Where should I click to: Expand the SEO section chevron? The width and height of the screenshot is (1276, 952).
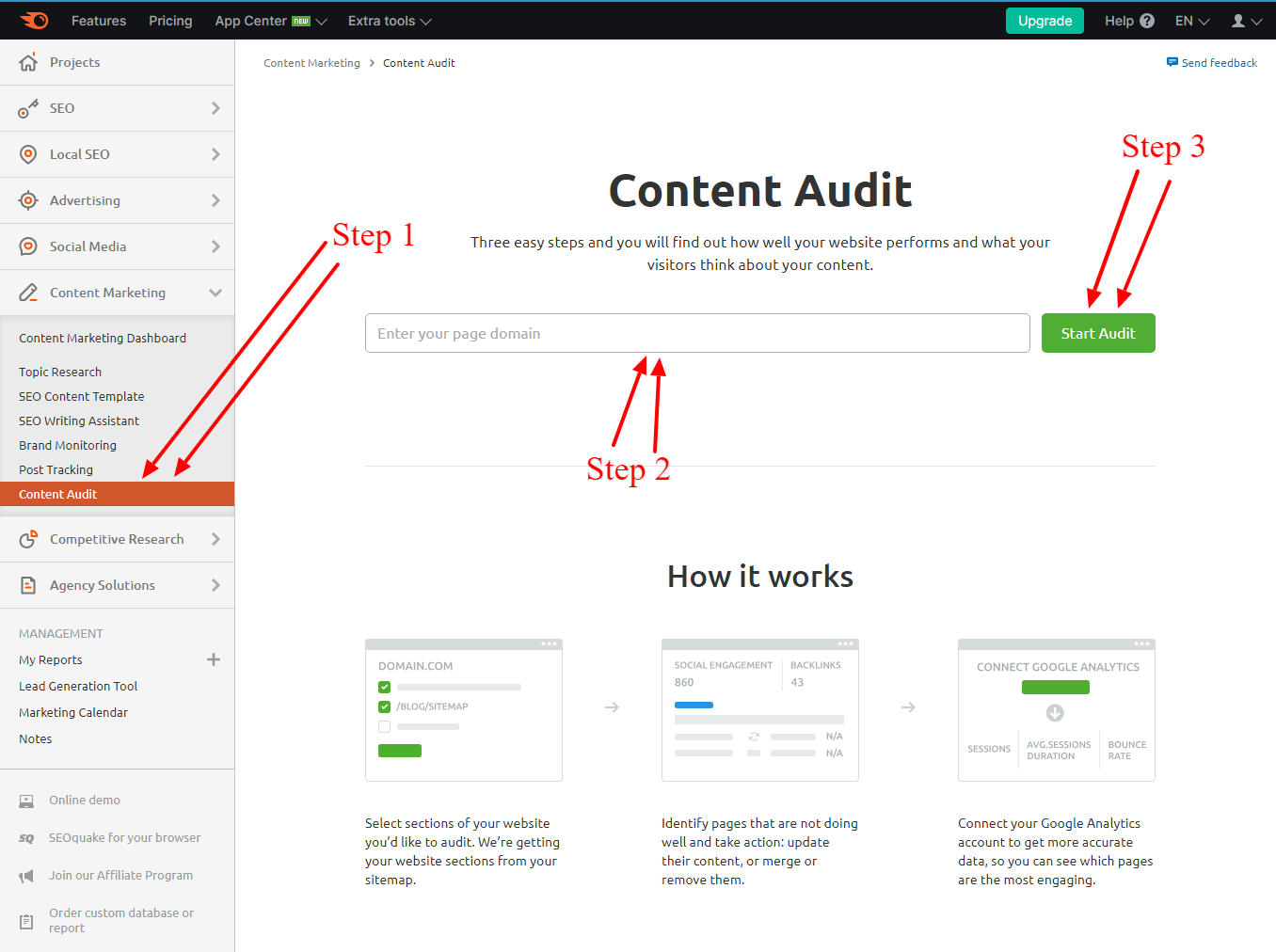click(215, 108)
